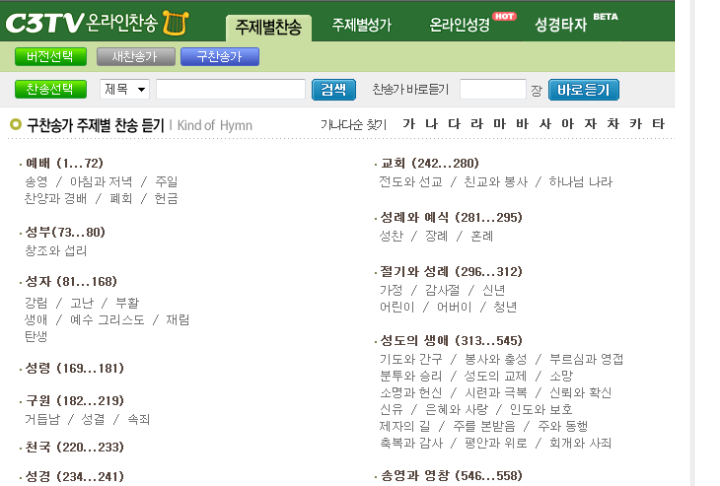
Task: Open the 전도와 선교 subtopic
Action: (411, 181)
